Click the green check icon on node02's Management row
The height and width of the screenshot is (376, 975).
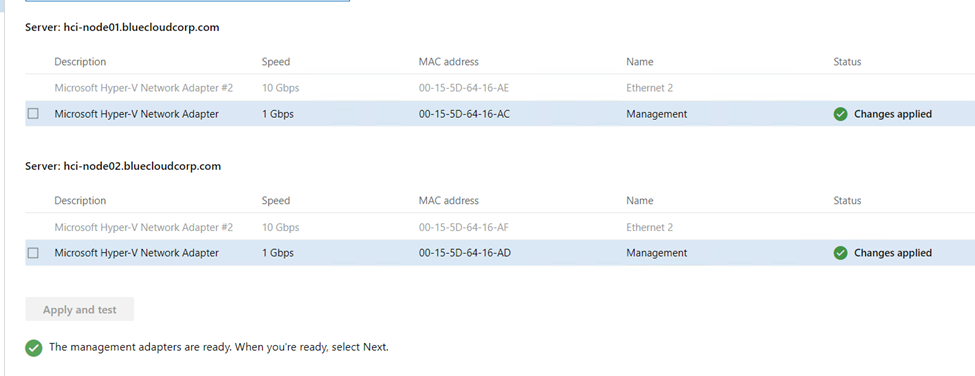coord(841,253)
